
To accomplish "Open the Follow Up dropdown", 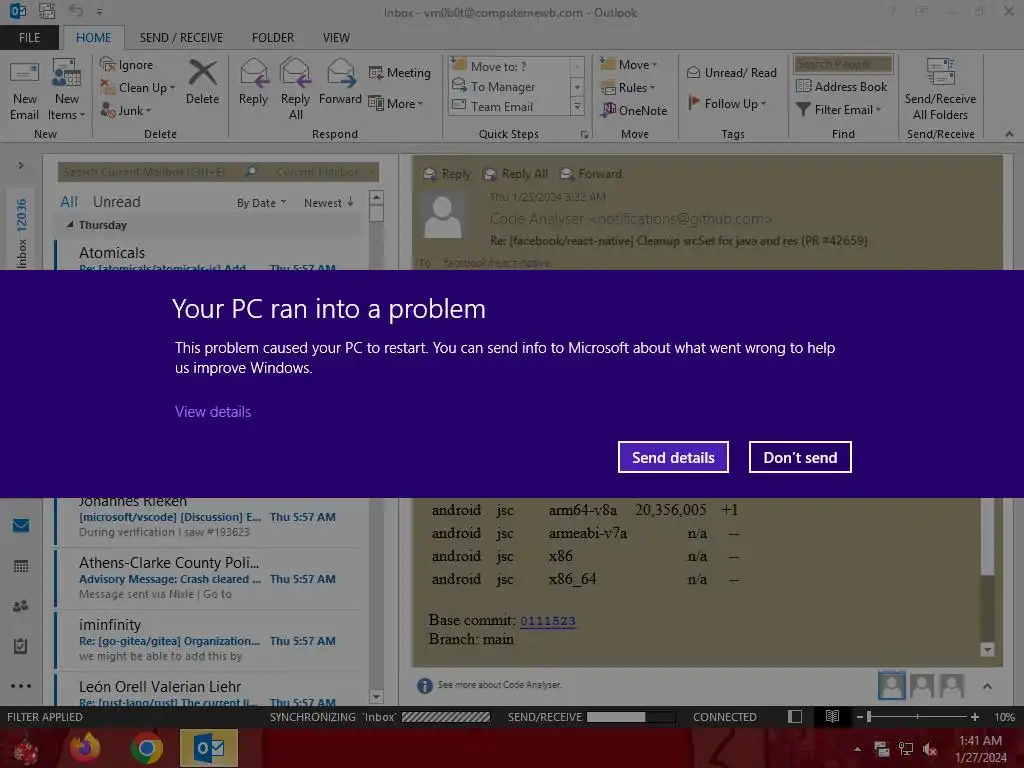I will tap(728, 103).
